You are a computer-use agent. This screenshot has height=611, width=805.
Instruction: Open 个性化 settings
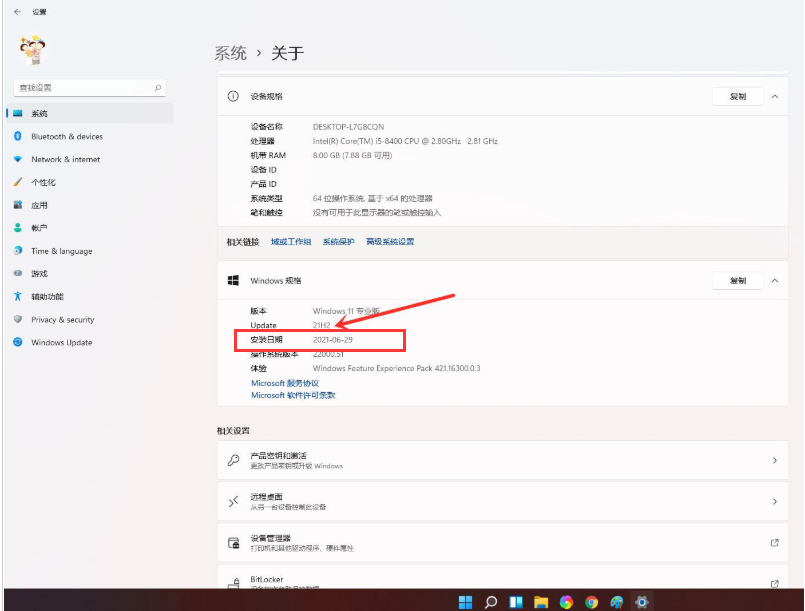click(x=90, y=182)
